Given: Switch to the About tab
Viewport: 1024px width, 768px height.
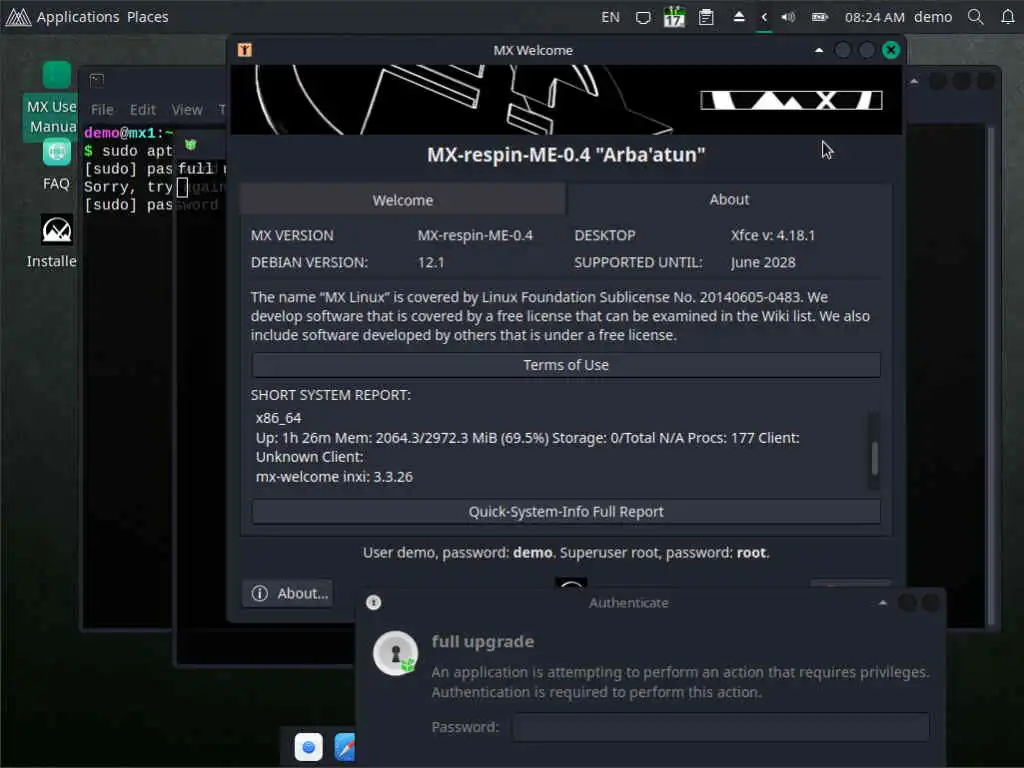Looking at the screenshot, I should (729, 199).
